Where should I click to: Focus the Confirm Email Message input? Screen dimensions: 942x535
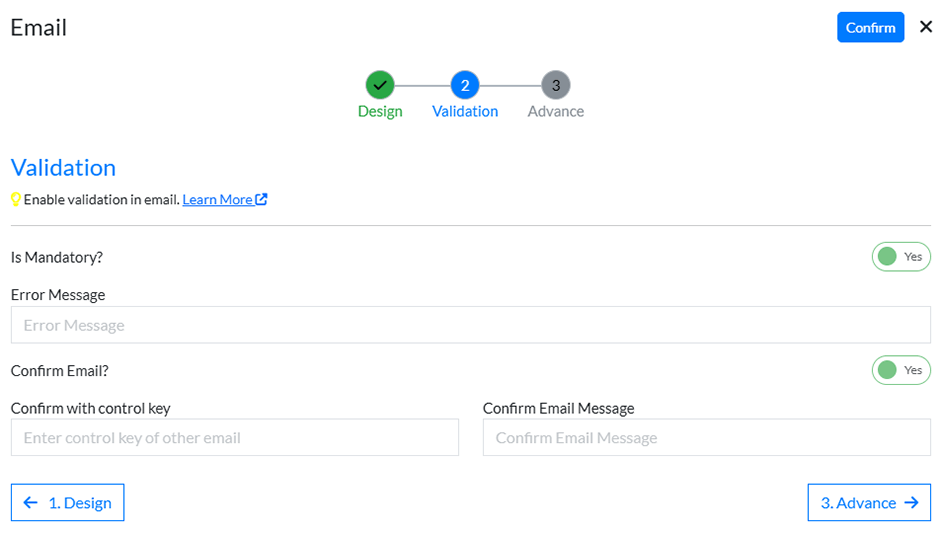pos(706,437)
